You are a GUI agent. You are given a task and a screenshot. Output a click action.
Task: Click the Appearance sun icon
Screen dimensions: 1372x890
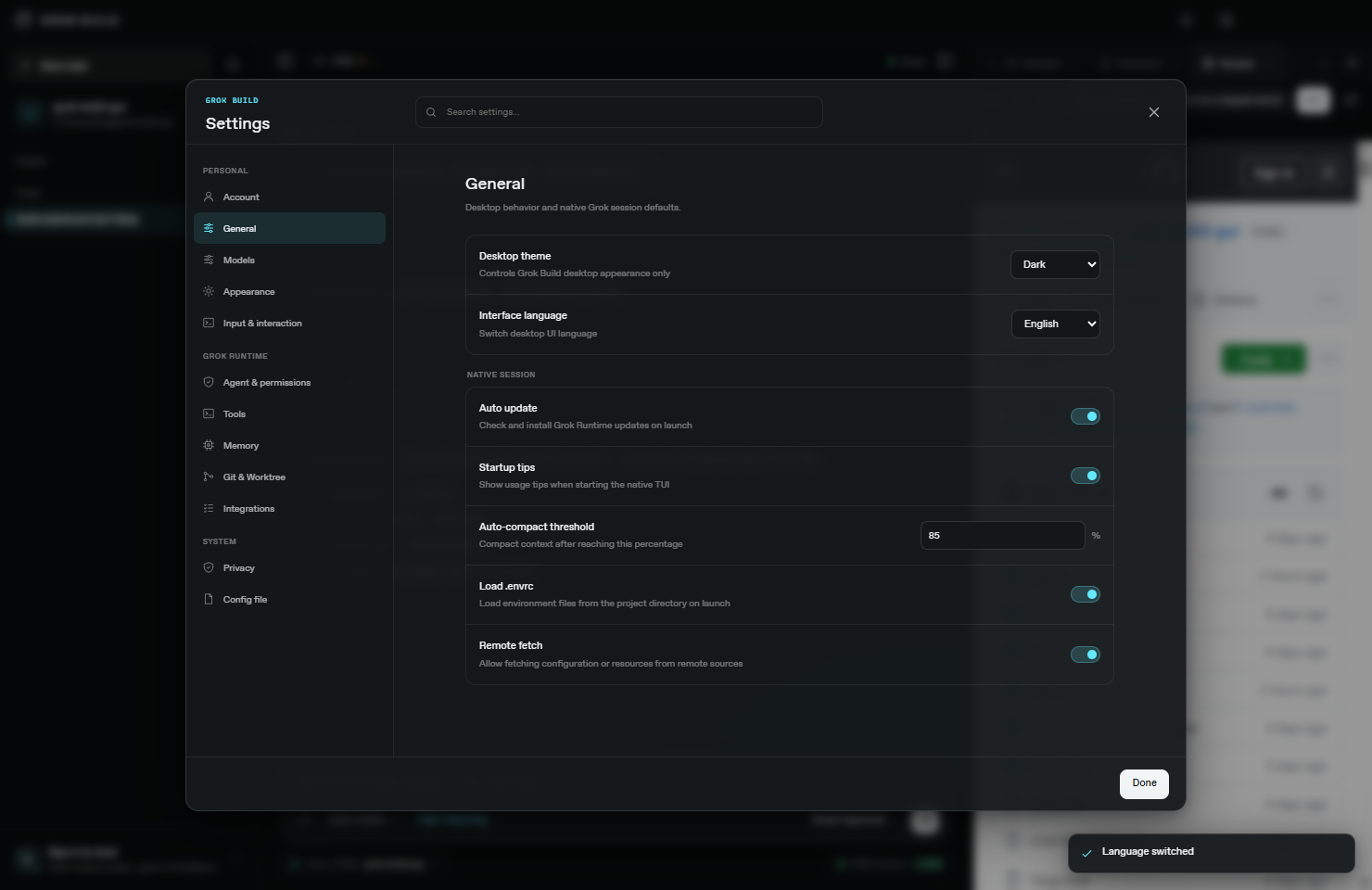[209, 291]
